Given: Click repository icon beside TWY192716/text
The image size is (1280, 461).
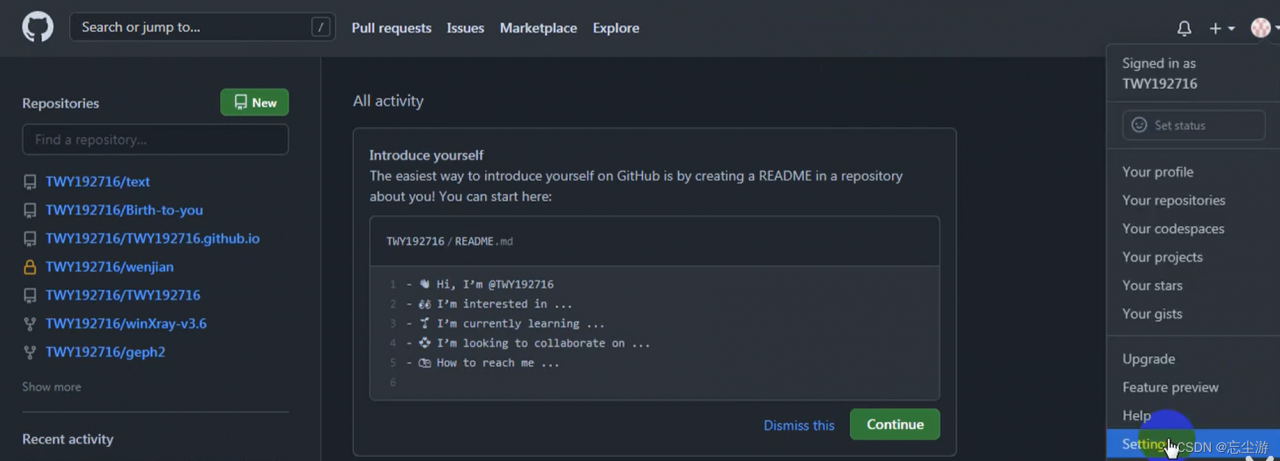Looking at the screenshot, I should [x=30, y=182].
